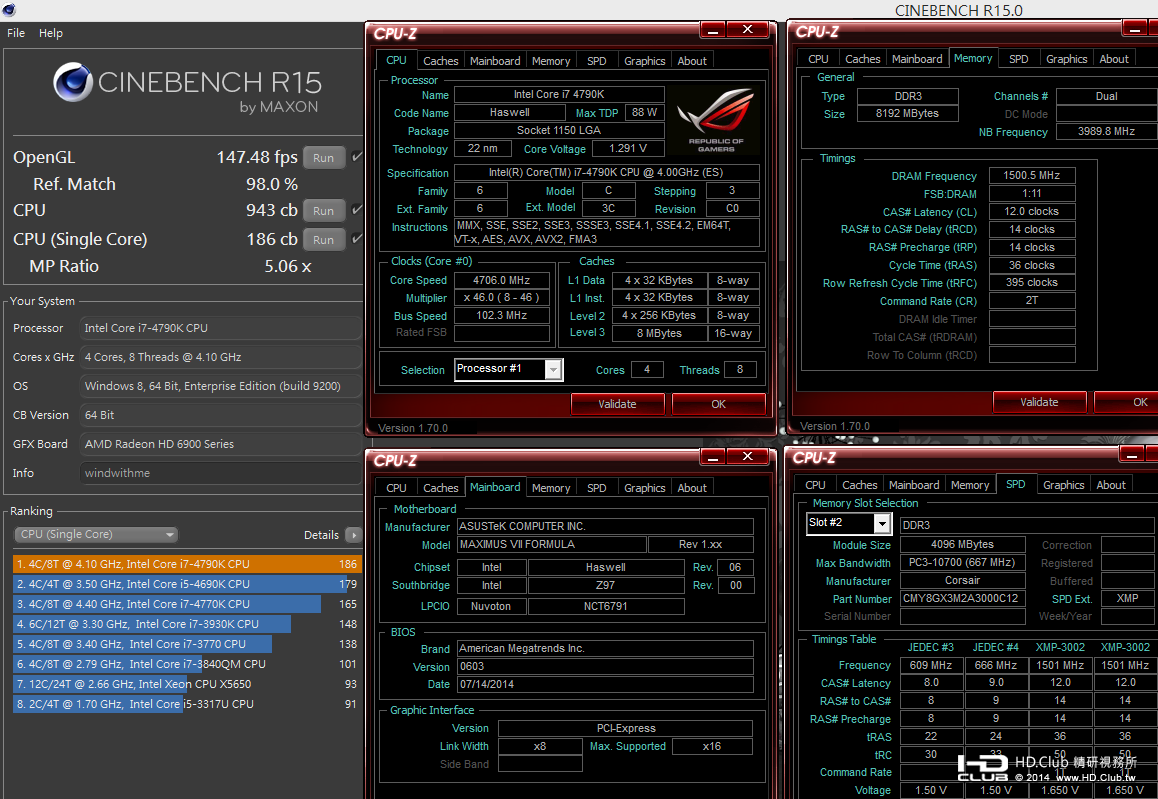Open the Help menu in Cinebench
Image resolution: width=1158 pixels, height=799 pixels.
[51, 33]
